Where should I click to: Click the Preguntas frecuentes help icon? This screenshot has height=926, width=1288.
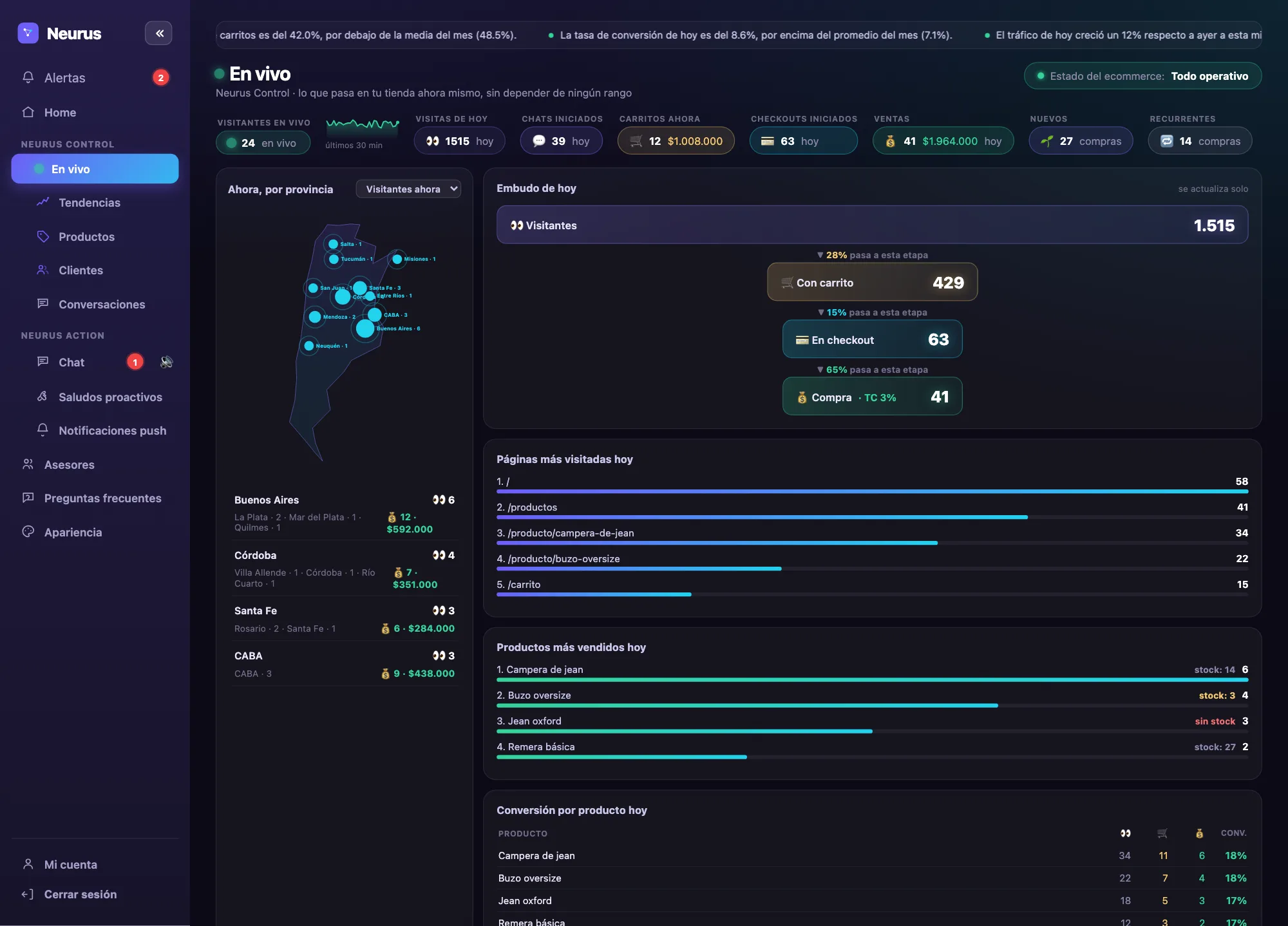tap(28, 498)
